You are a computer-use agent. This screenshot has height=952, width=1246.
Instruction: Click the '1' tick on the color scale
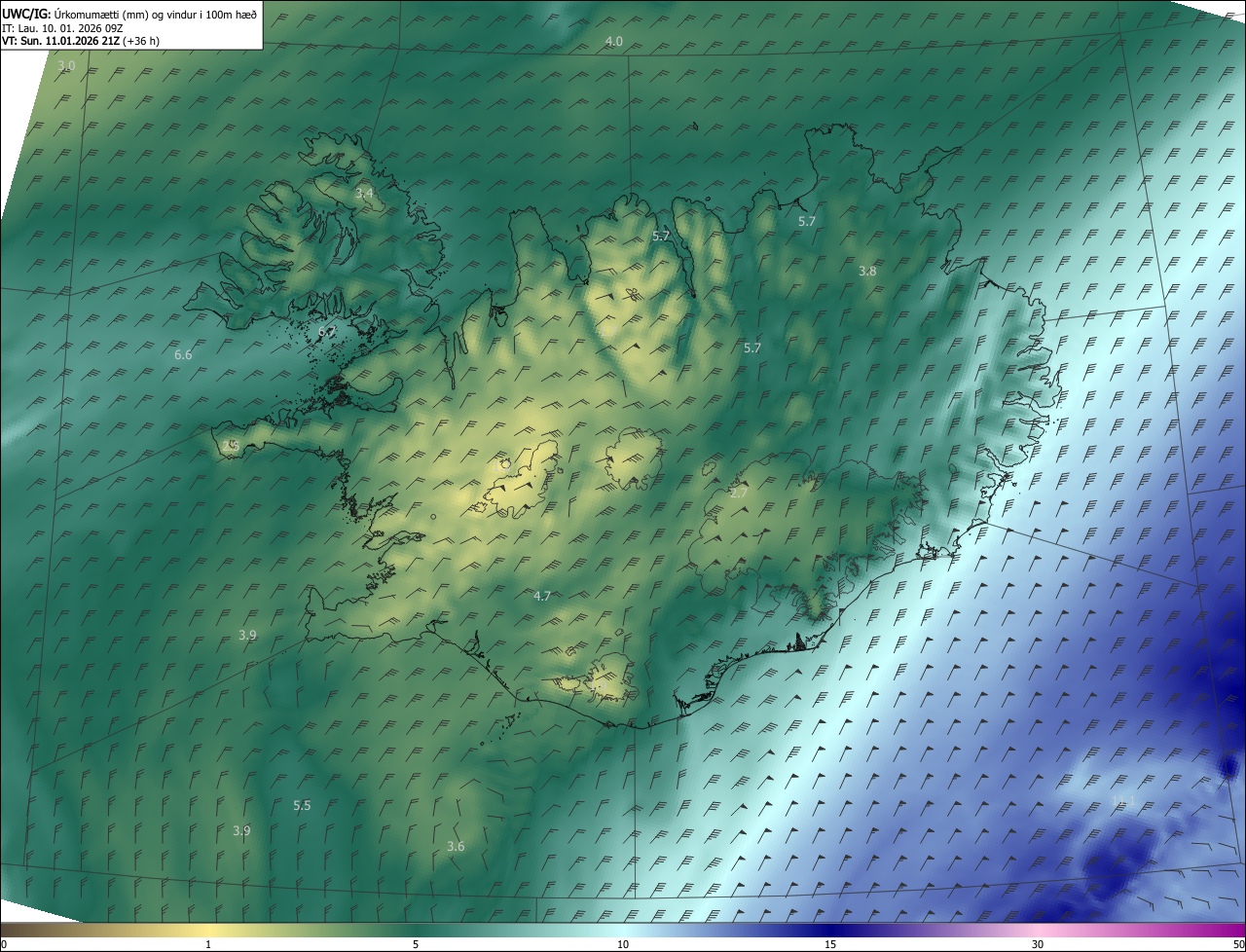[208, 945]
